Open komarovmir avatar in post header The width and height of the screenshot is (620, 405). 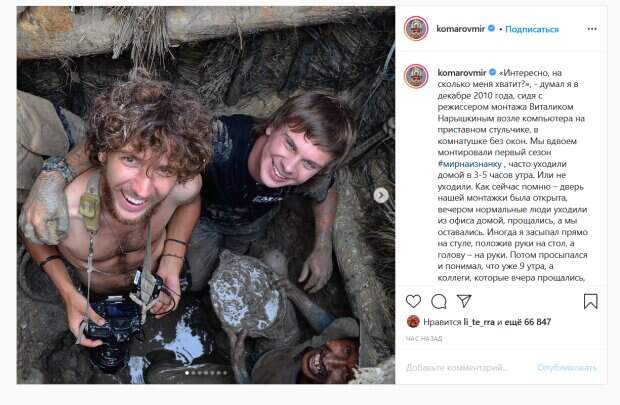[416, 29]
